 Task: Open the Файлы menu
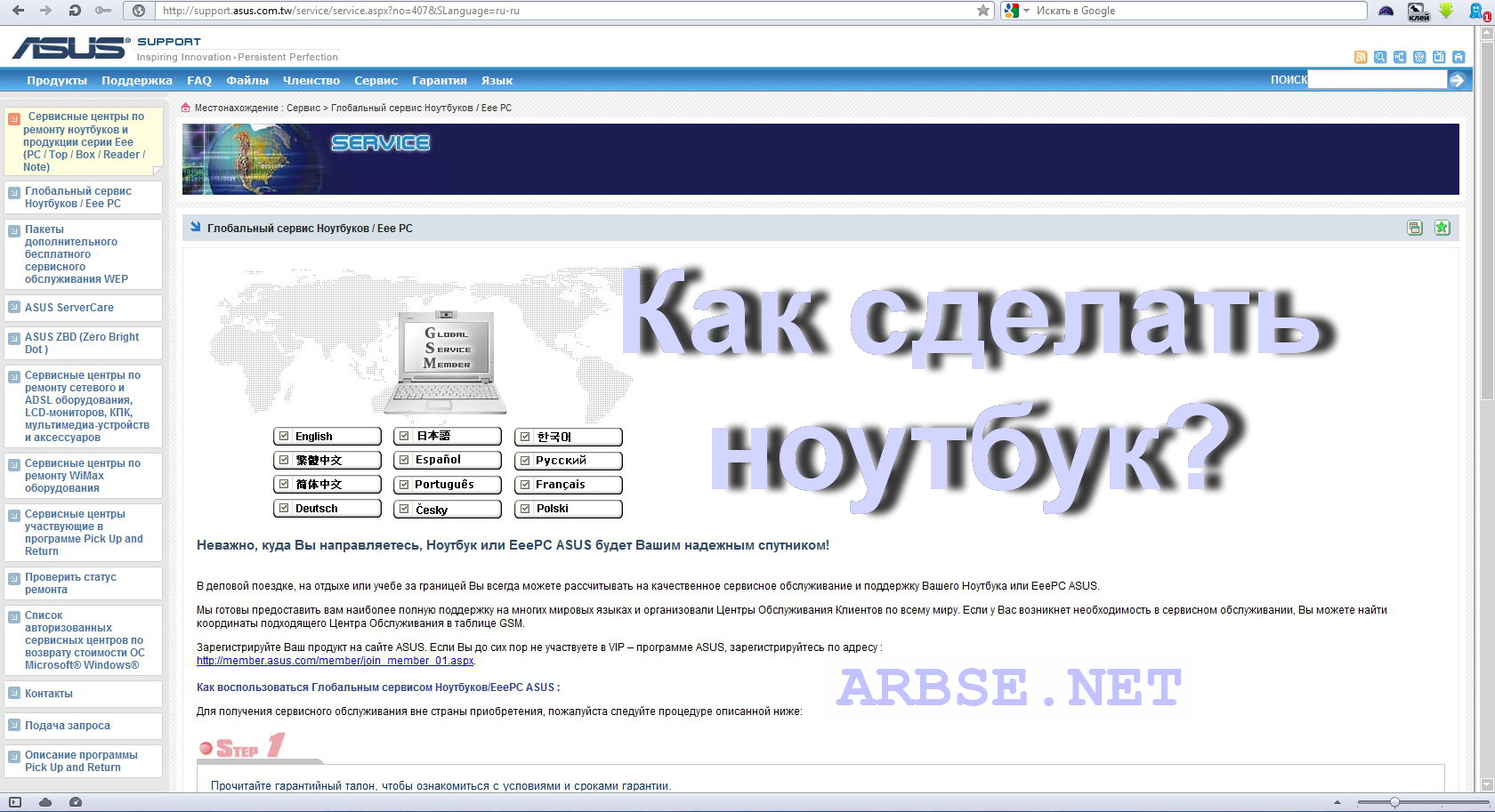tap(247, 80)
